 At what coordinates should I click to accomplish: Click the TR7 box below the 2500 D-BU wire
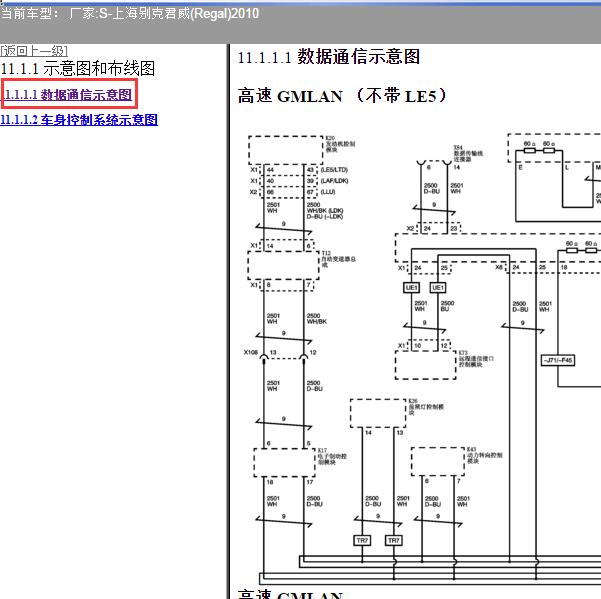[362, 540]
